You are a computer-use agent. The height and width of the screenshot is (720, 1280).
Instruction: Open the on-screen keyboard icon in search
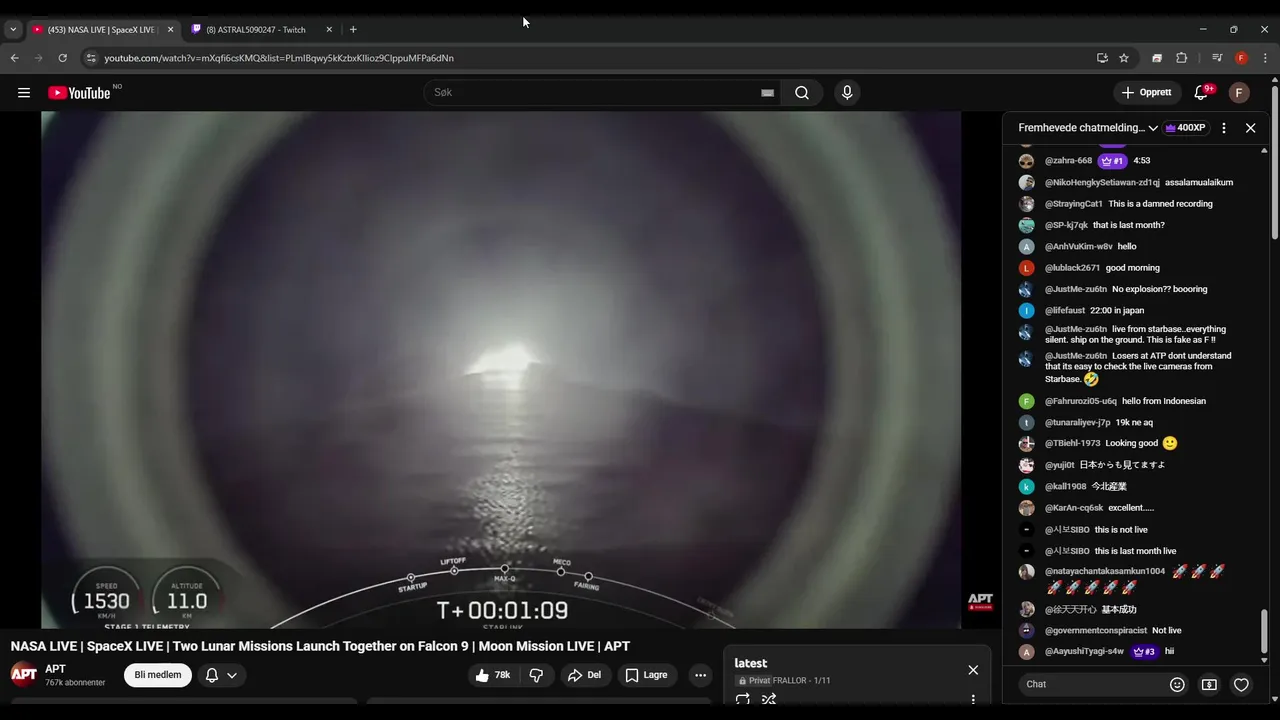(x=767, y=93)
